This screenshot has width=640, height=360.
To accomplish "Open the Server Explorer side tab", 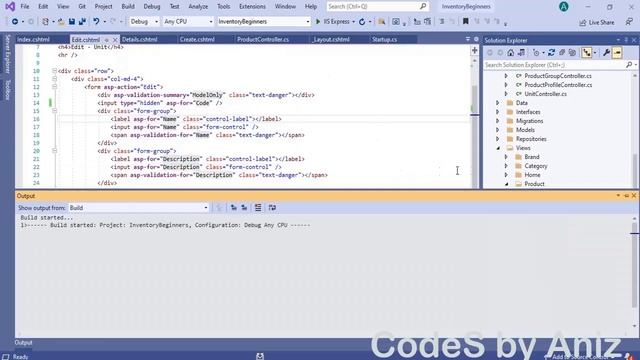I will (7, 54).
